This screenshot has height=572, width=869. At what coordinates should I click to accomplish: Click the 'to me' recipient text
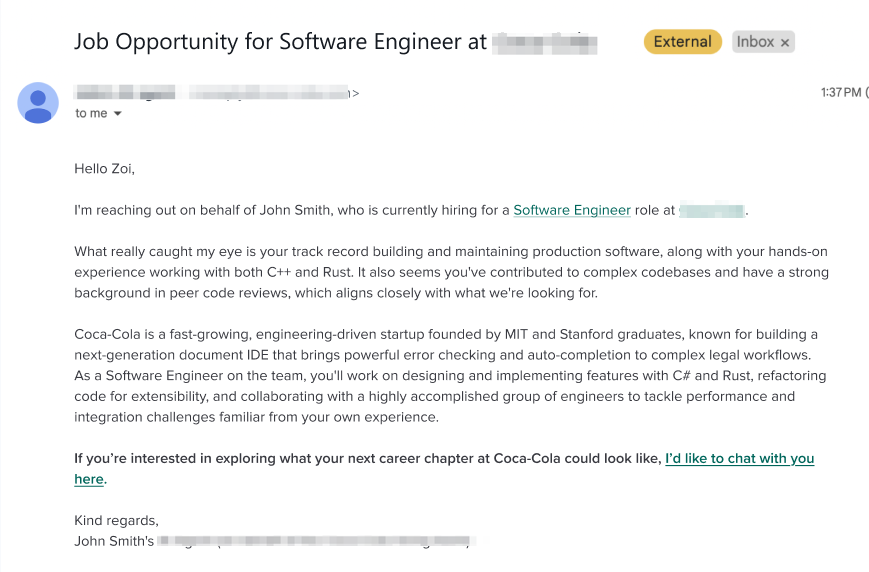[91, 114]
